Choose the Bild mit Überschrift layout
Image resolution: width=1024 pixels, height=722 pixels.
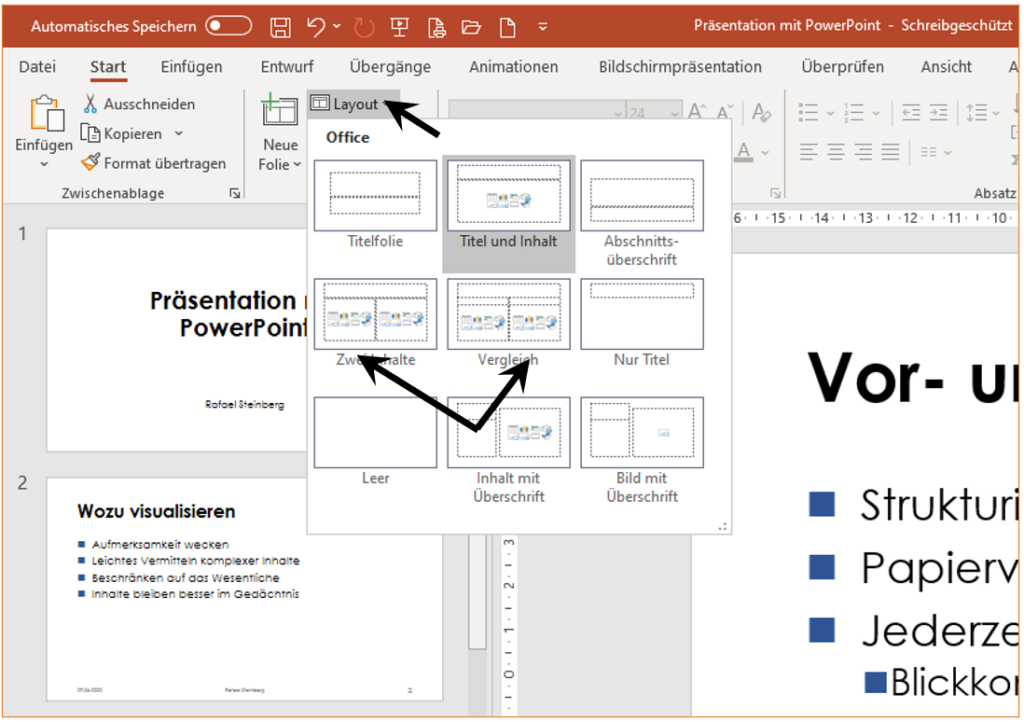click(642, 450)
